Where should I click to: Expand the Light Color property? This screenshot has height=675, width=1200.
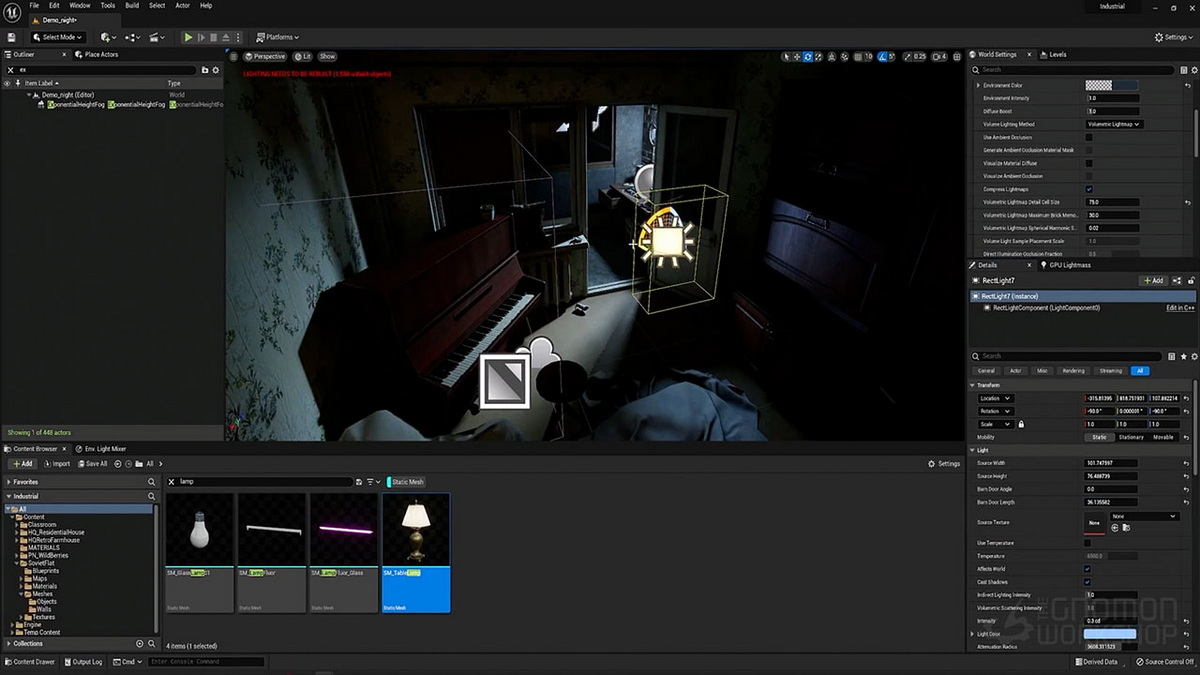973,634
